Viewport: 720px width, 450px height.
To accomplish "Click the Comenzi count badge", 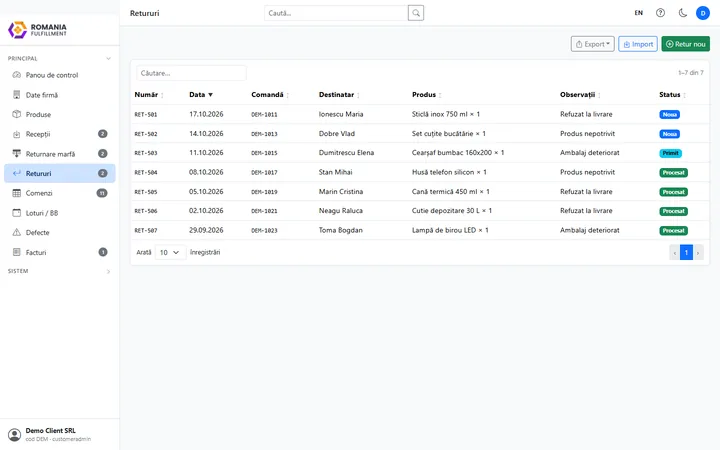I will pyautogui.click(x=102, y=193).
